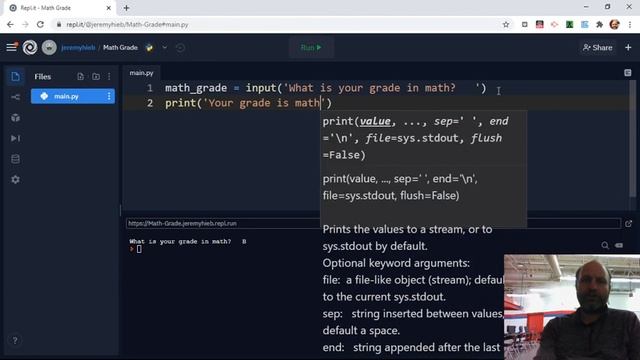640x360 pixels.
Task: Click the browser address bar URL
Action: coord(127,24)
